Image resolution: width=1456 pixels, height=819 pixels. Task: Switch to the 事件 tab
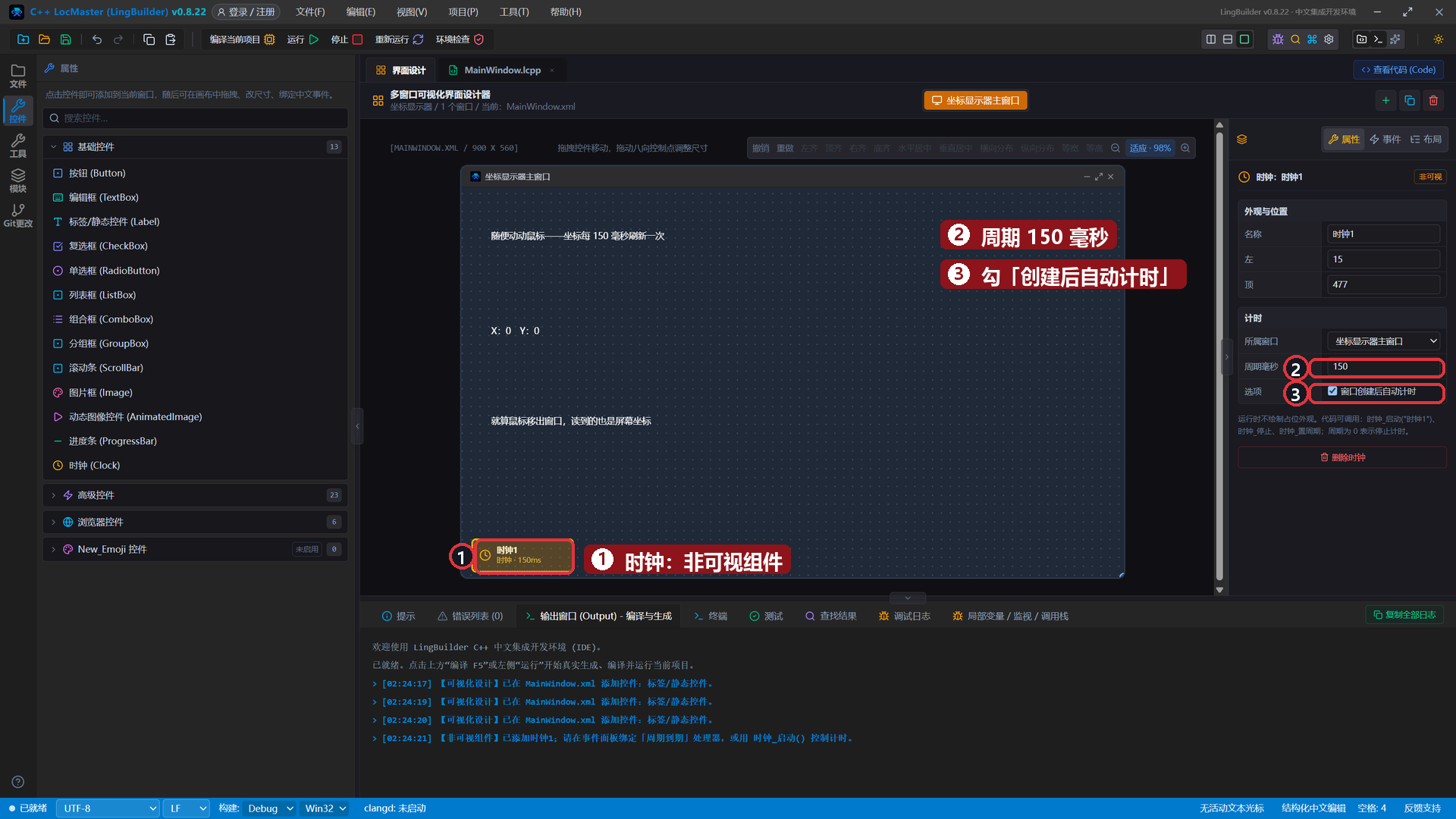[x=1385, y=139]
